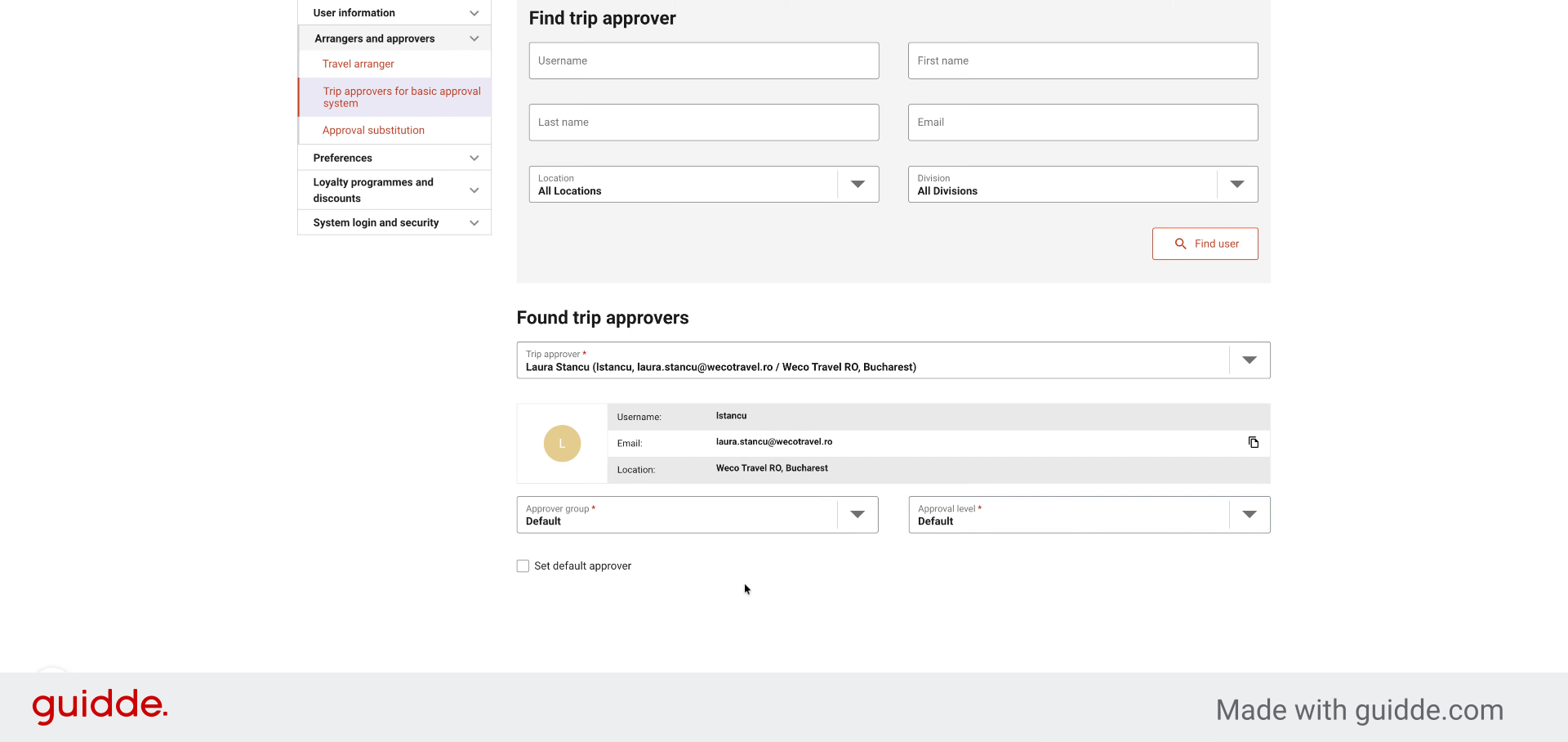Open the Approver group dropdown
Image resolution: width=1568 pixels, height=742 pixels.
697,515
